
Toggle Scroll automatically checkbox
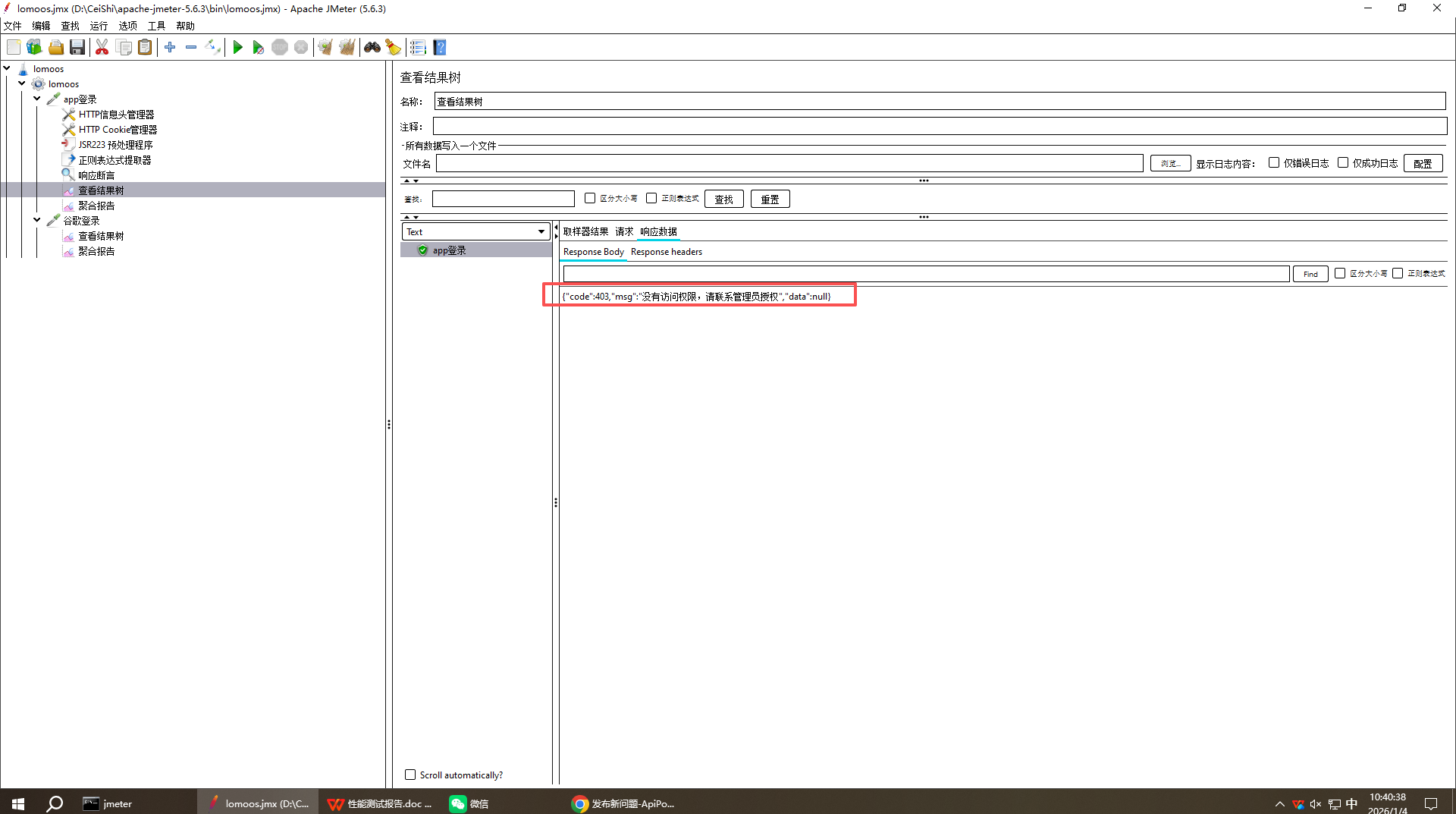[x=410, y=775]
